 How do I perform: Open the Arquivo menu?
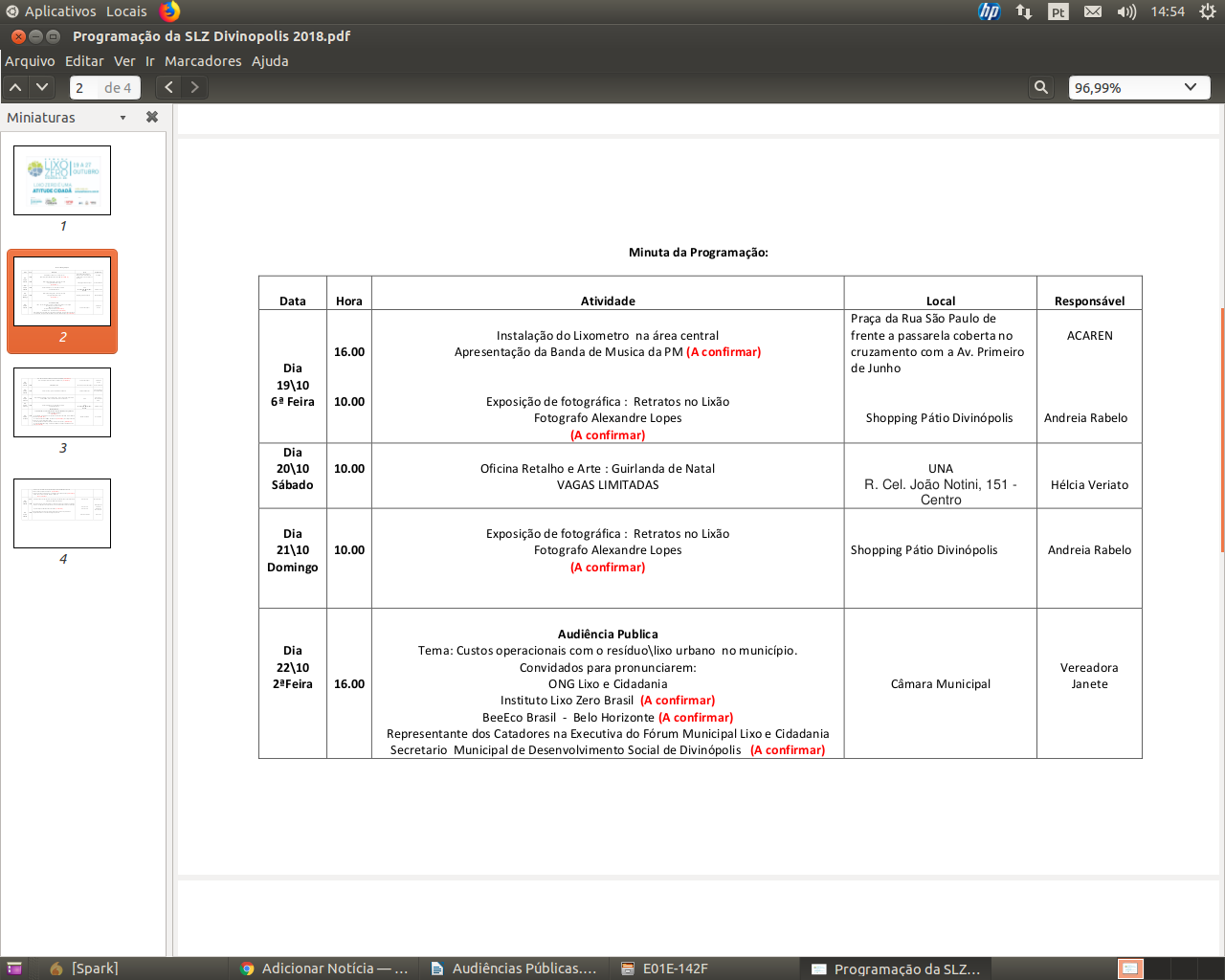30,61
